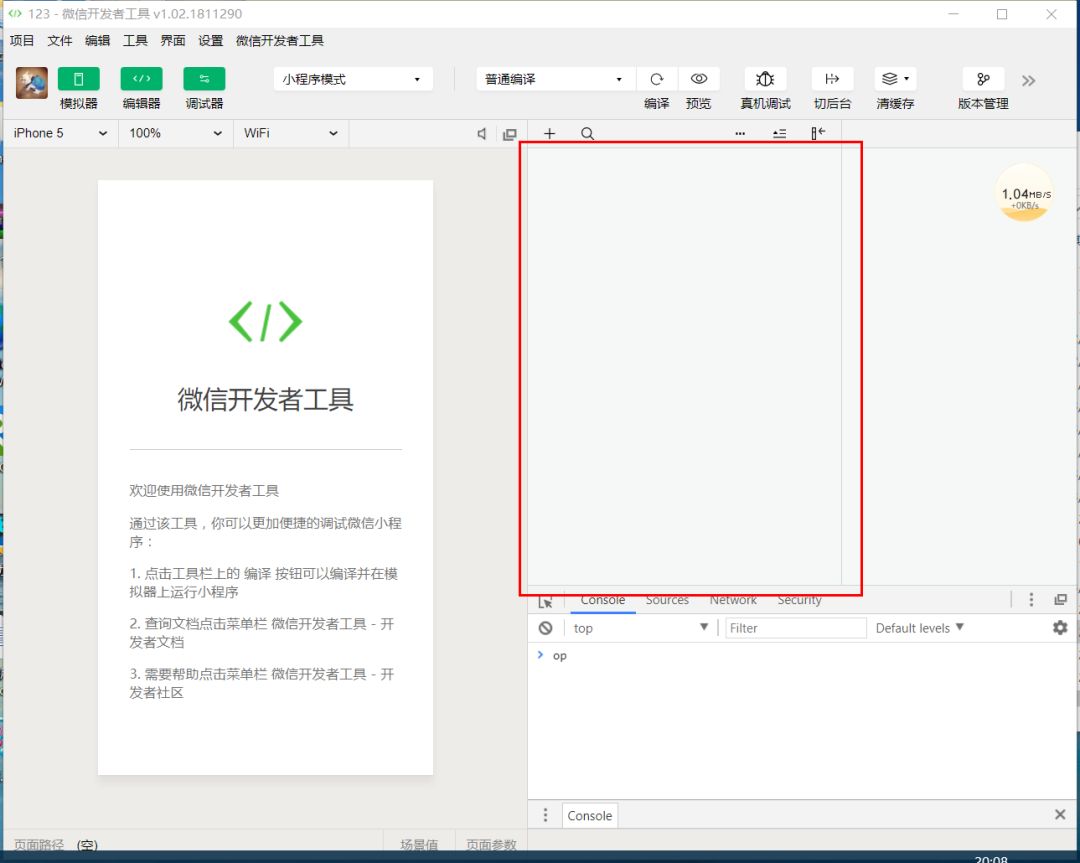Screen dimensions: 1080x863
Task: Click the 1.04MB/s network speed widget
Action: (x=1025, y=195)
